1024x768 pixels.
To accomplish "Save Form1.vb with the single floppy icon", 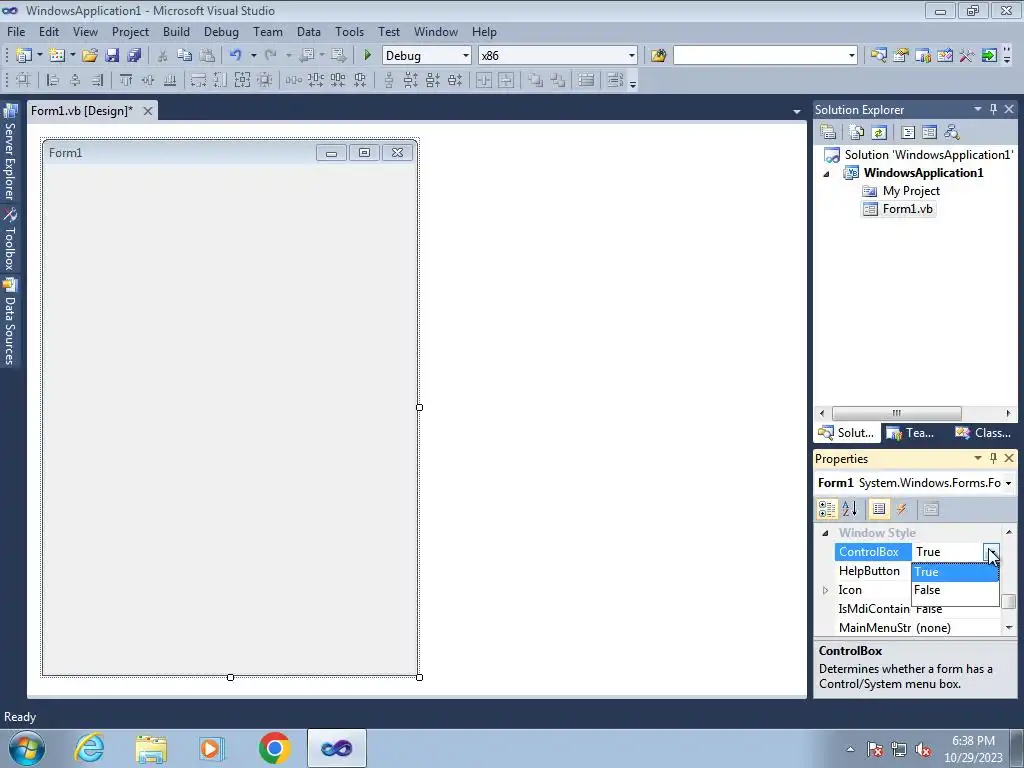I will 112,56.
